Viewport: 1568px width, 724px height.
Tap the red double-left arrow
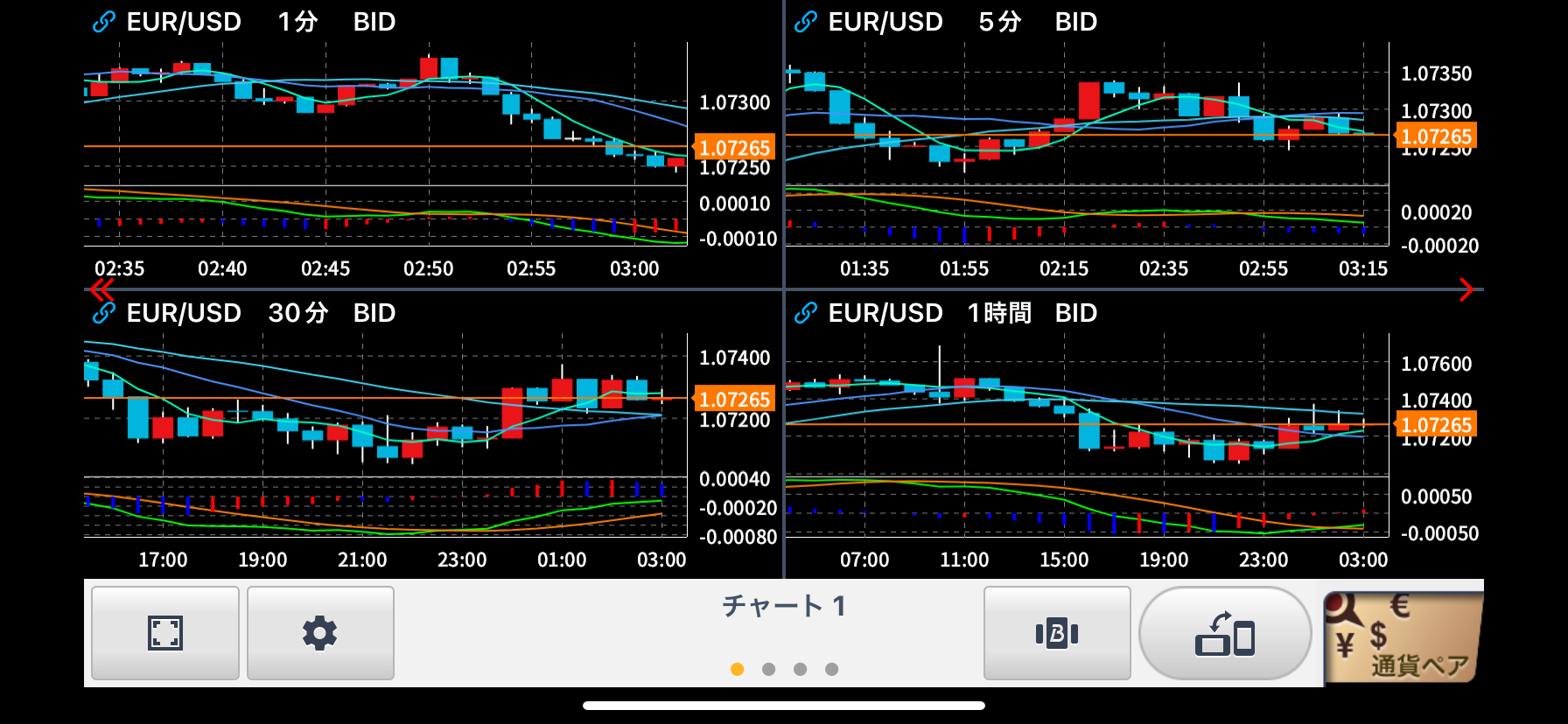pos(102,289)
